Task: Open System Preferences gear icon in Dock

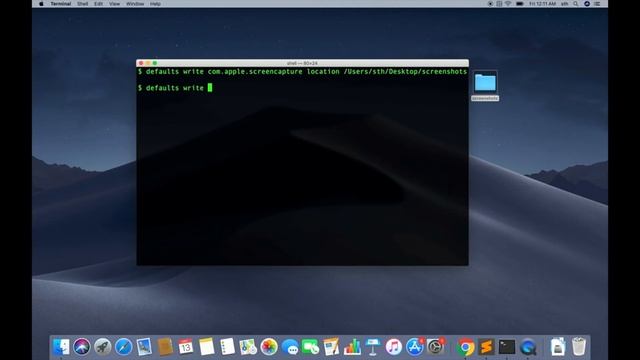Action: click(x=436, y=347)
